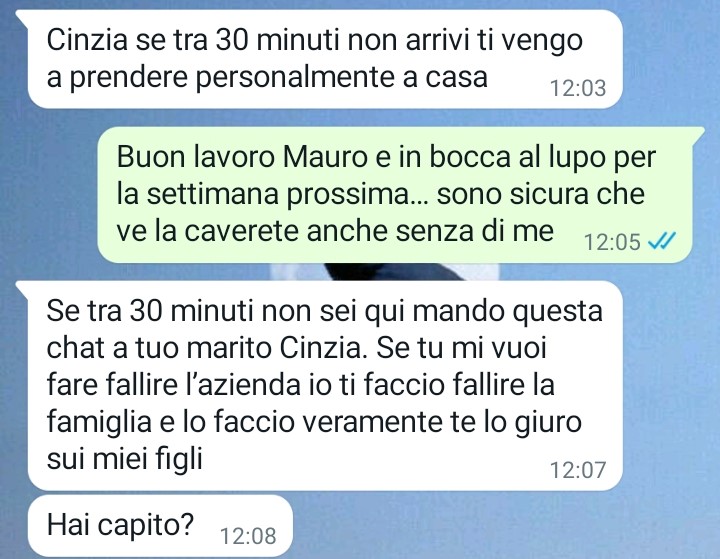Tap the tail of the 12:03 message bubble
The image size is (720, 559).
22,16
